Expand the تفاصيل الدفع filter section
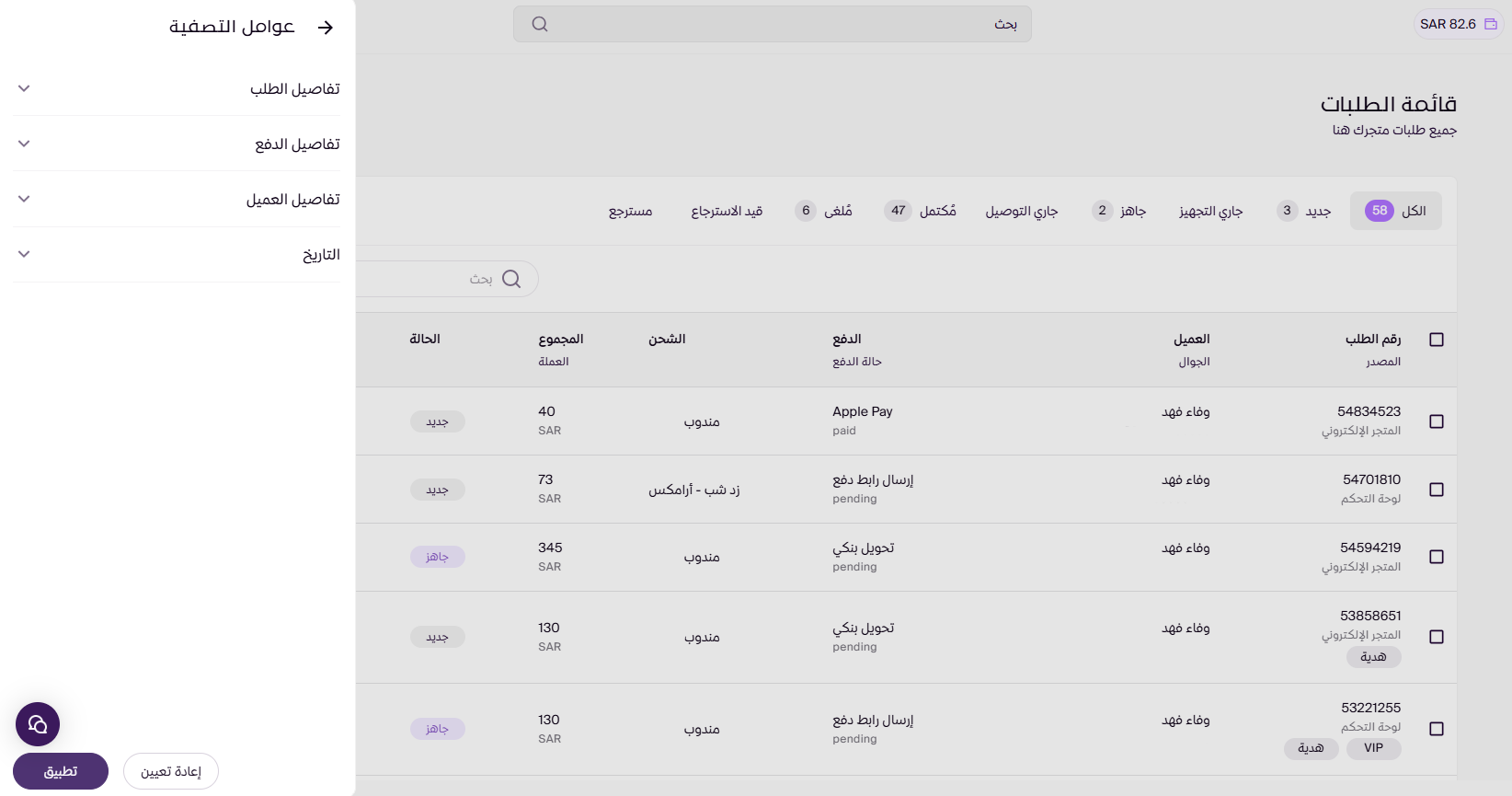 177,144
